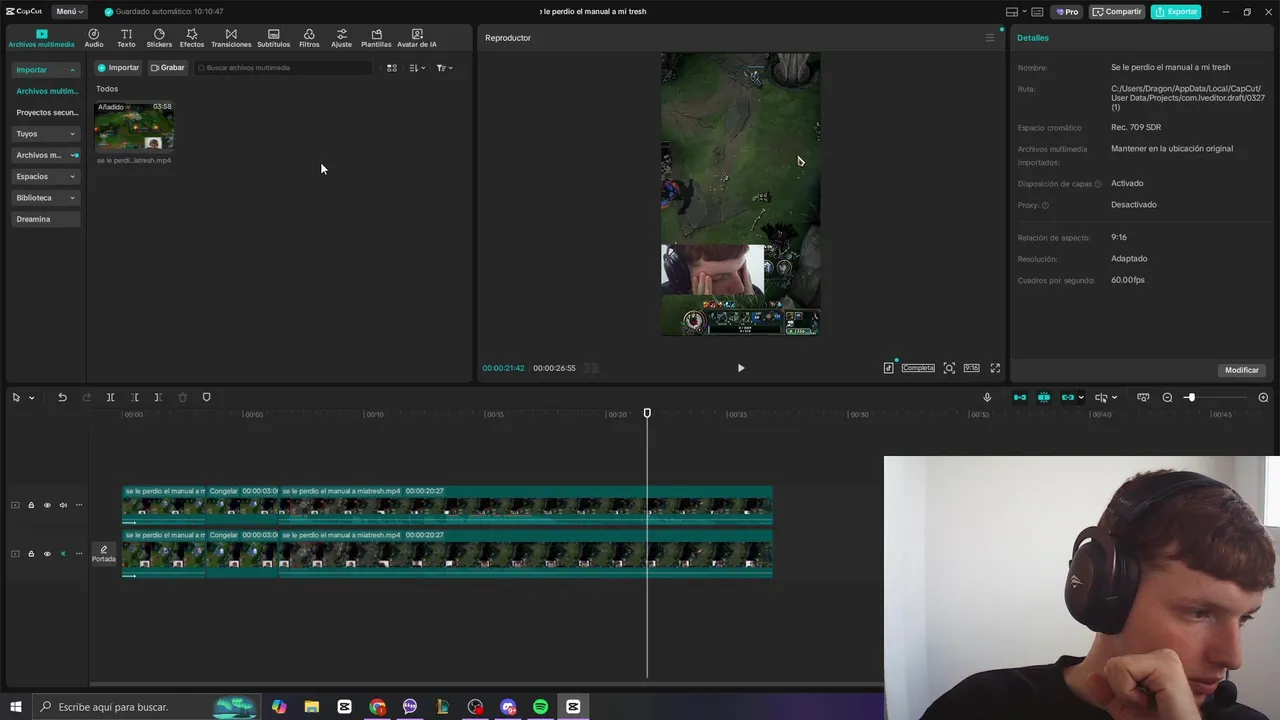The height and width of the screenshot is (720, 1280).
Task: Open the media filter dropdown
Action: [x=445, y=68]
